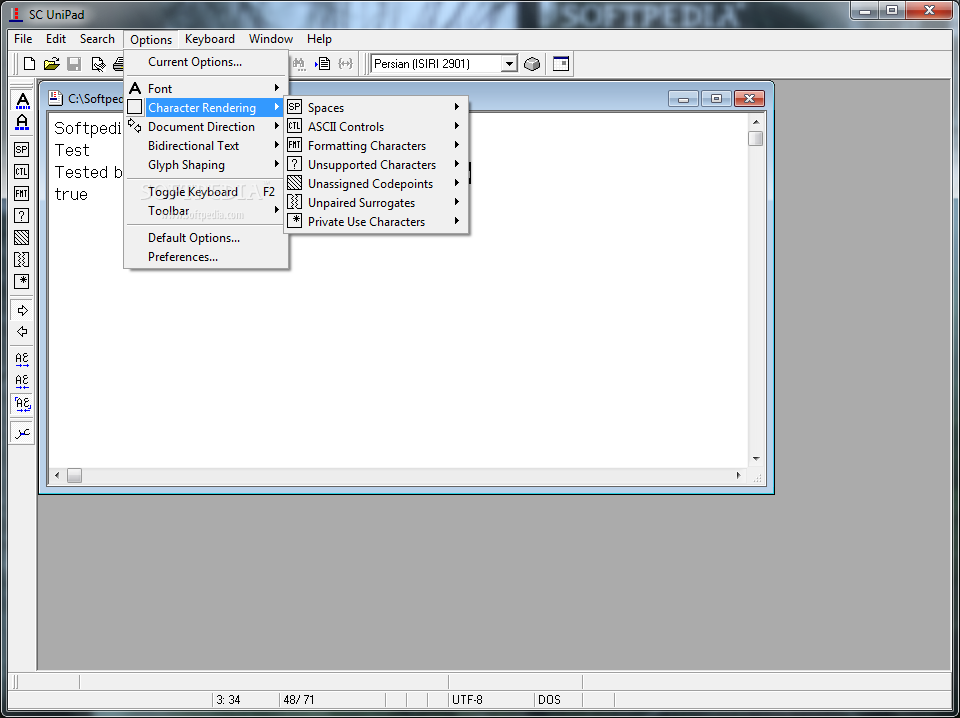Toggle zigzag unpaired surrogates sidebar icon

tap(21, 260)
